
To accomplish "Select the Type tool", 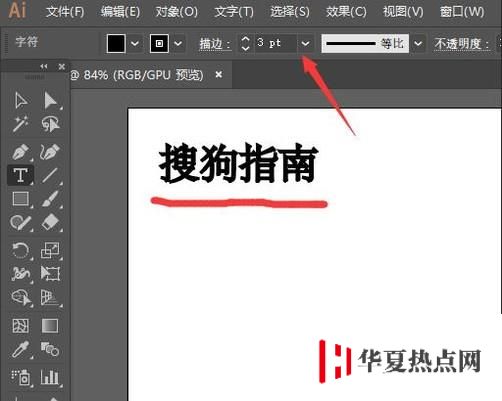I will click(21, 175).
